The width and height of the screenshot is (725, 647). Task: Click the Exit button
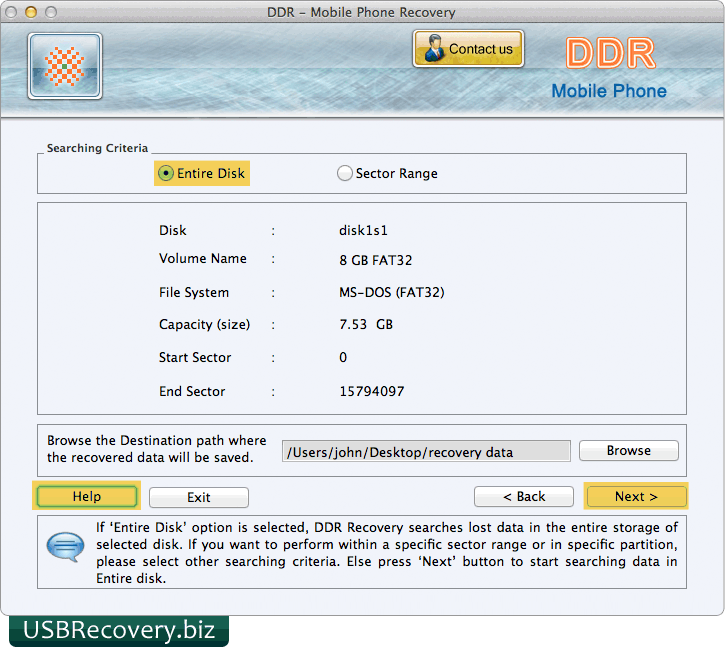coord(199,497)
